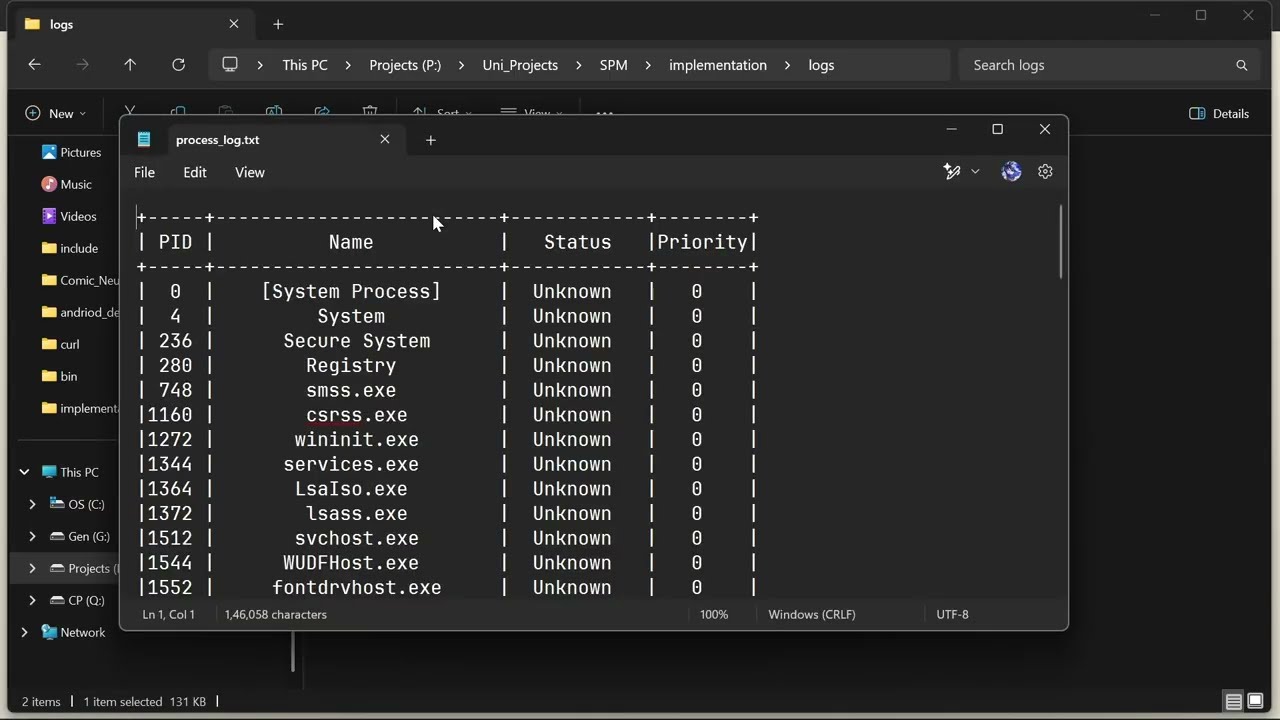Click Projects (P:) breadcrumb
Viewport: 1280px width, 720px height.
tap(405, 65)
